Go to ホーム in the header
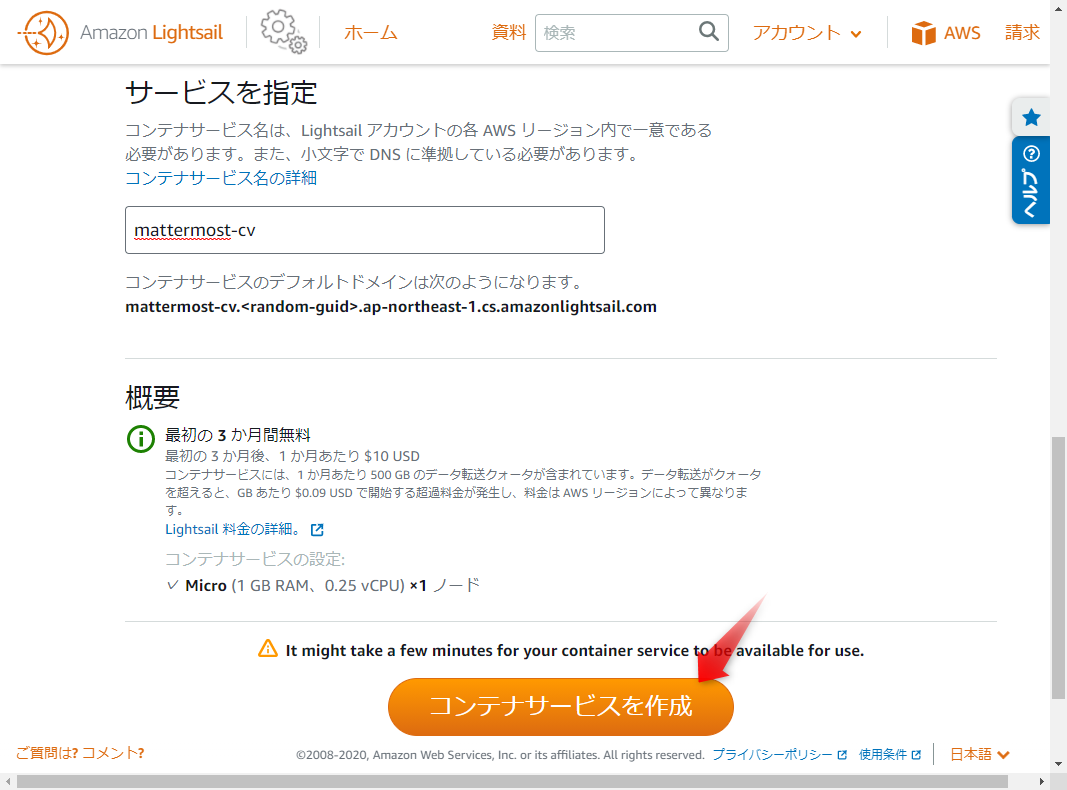The image size is (1067, 790). coord(371,33)
